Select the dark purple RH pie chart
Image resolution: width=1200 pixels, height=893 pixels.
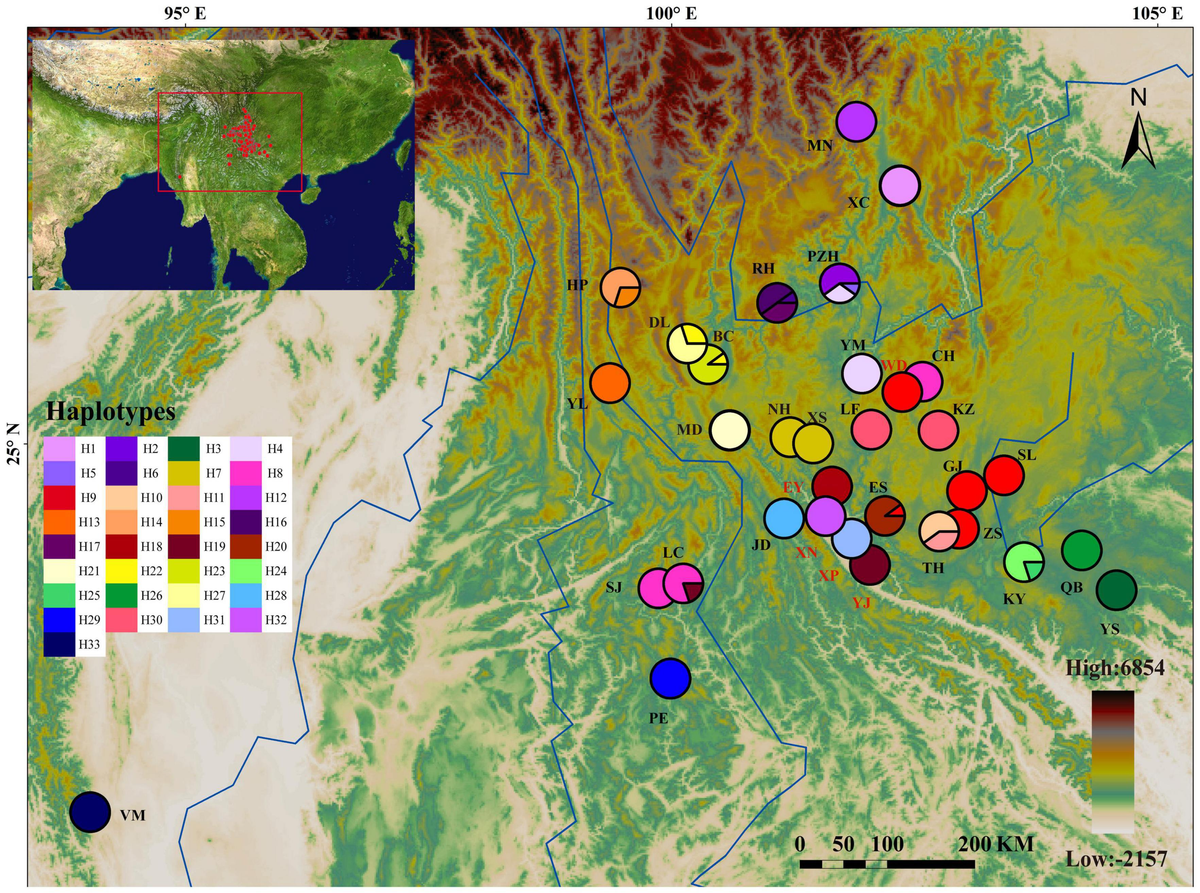coord(777,302)
